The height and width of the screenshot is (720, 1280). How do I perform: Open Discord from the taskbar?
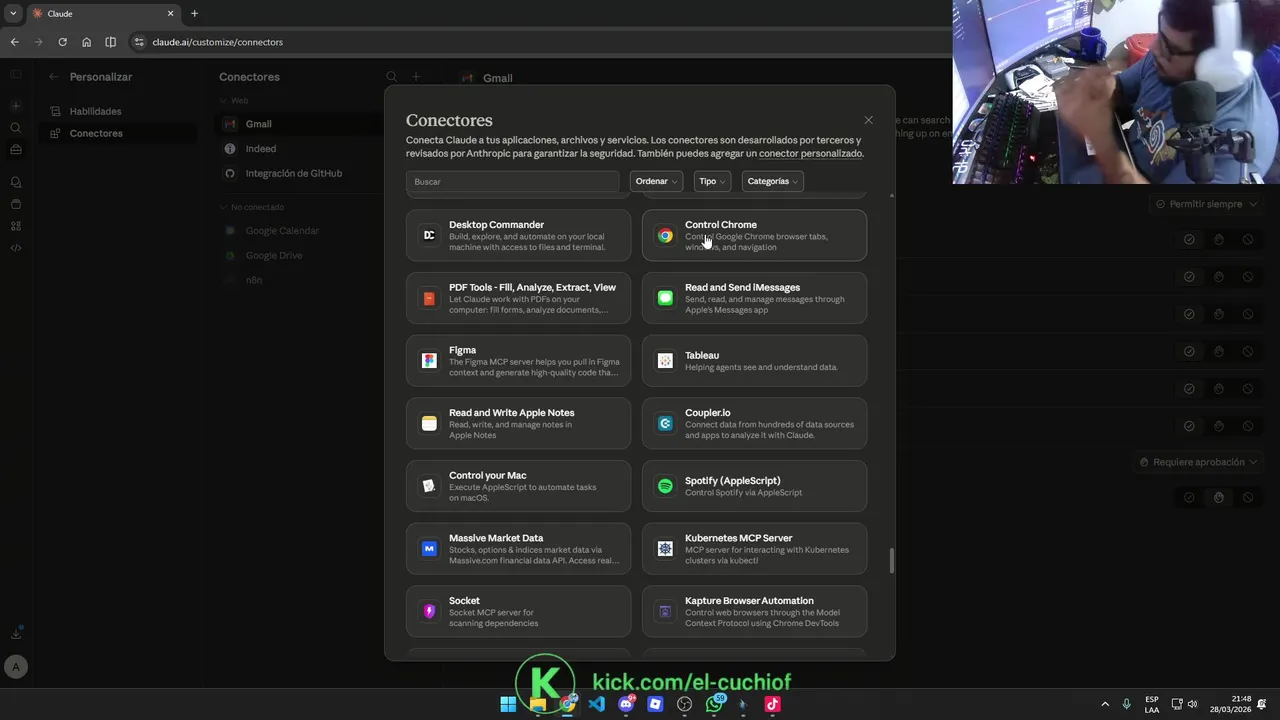click(x=626, y=704)
